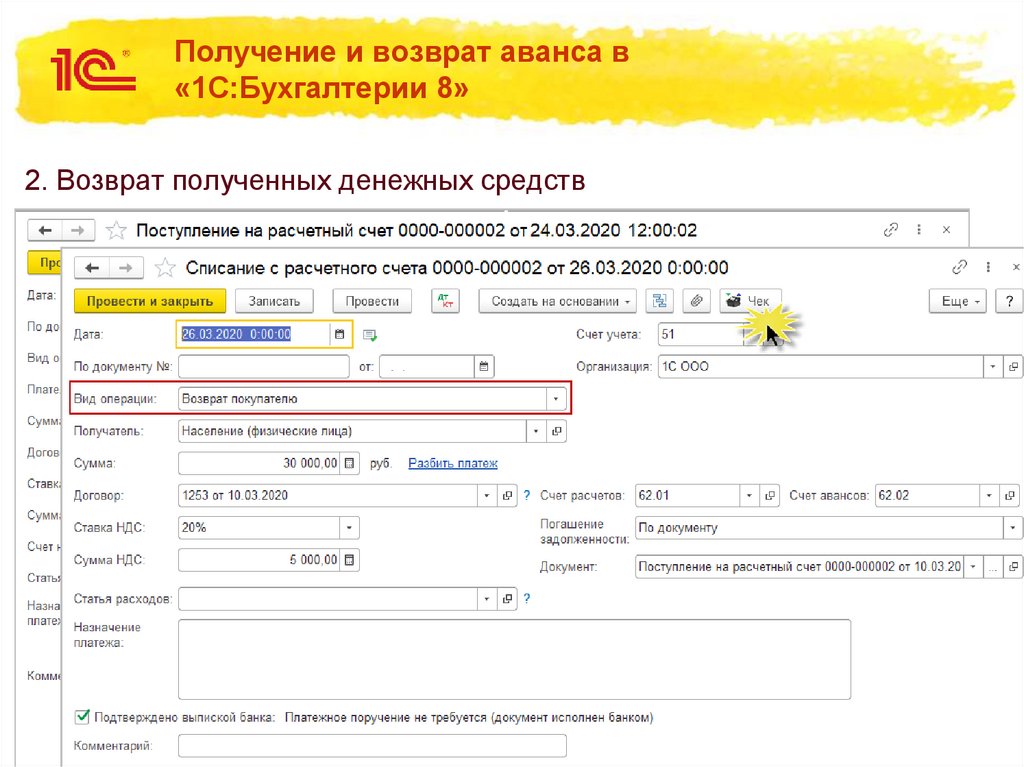1024x767 pixels.
Task: Click the attached files paperclip icon
Action: tap(697, 301)
